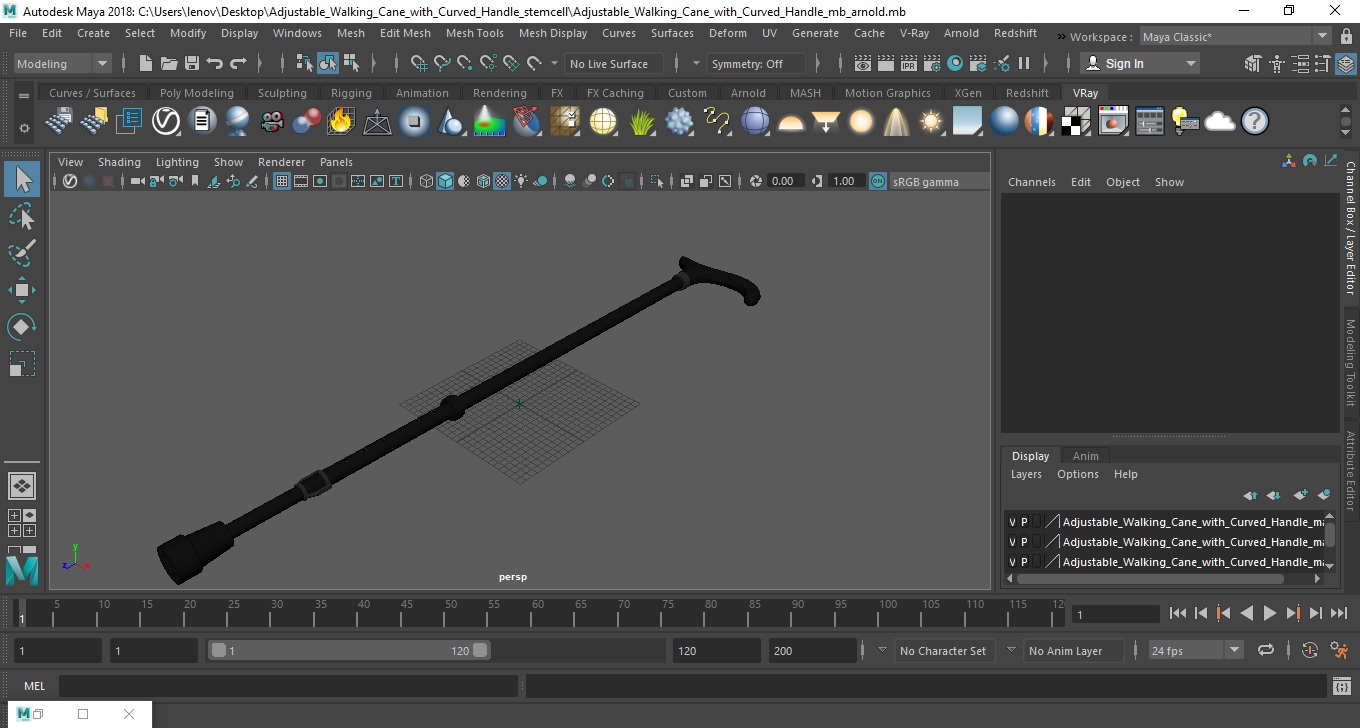This screenshot has width=1360, height=728.
Task: Select the arrow Select tool in toolbox
Action: pyautogui.click(x=22, y=179)
